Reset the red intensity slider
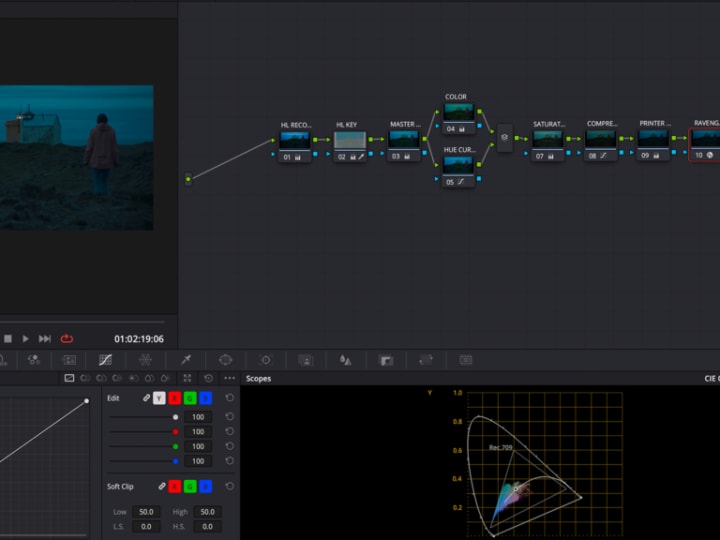Screen dimensions: 720x540 coord(230,431)
